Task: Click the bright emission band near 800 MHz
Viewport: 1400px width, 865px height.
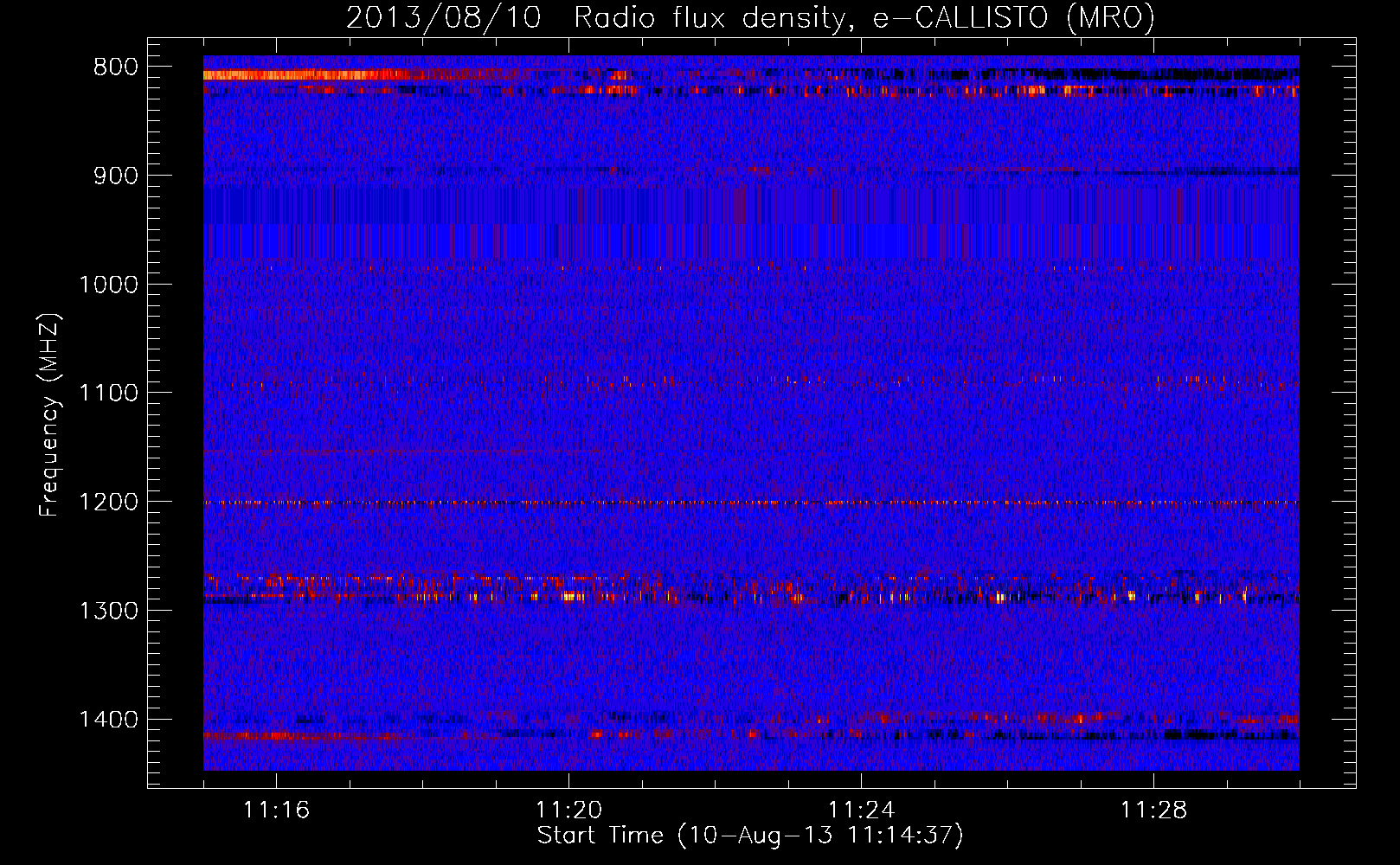Action: pos(307,75)
